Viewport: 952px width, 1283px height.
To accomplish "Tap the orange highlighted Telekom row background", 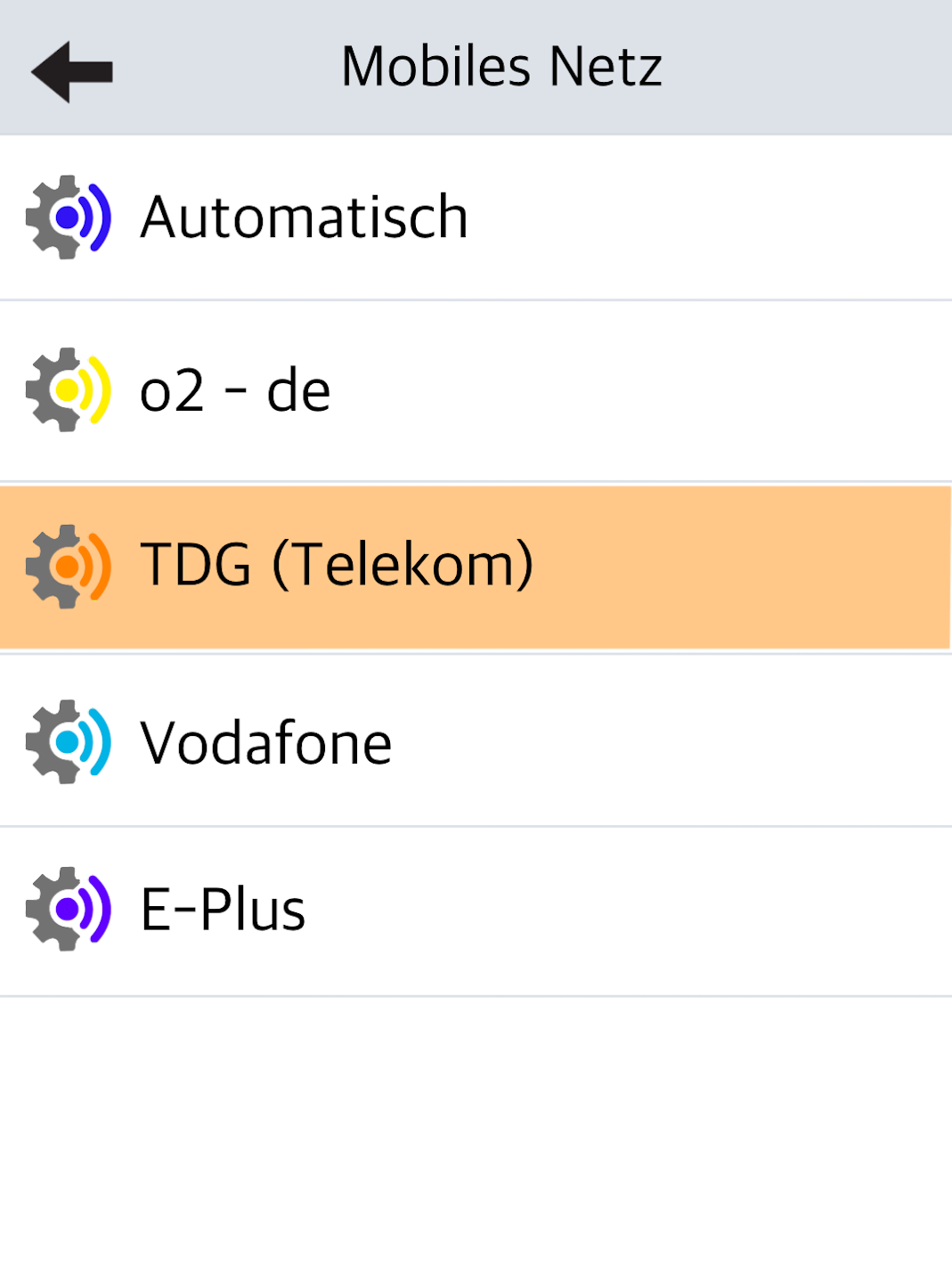I will 739,567.
